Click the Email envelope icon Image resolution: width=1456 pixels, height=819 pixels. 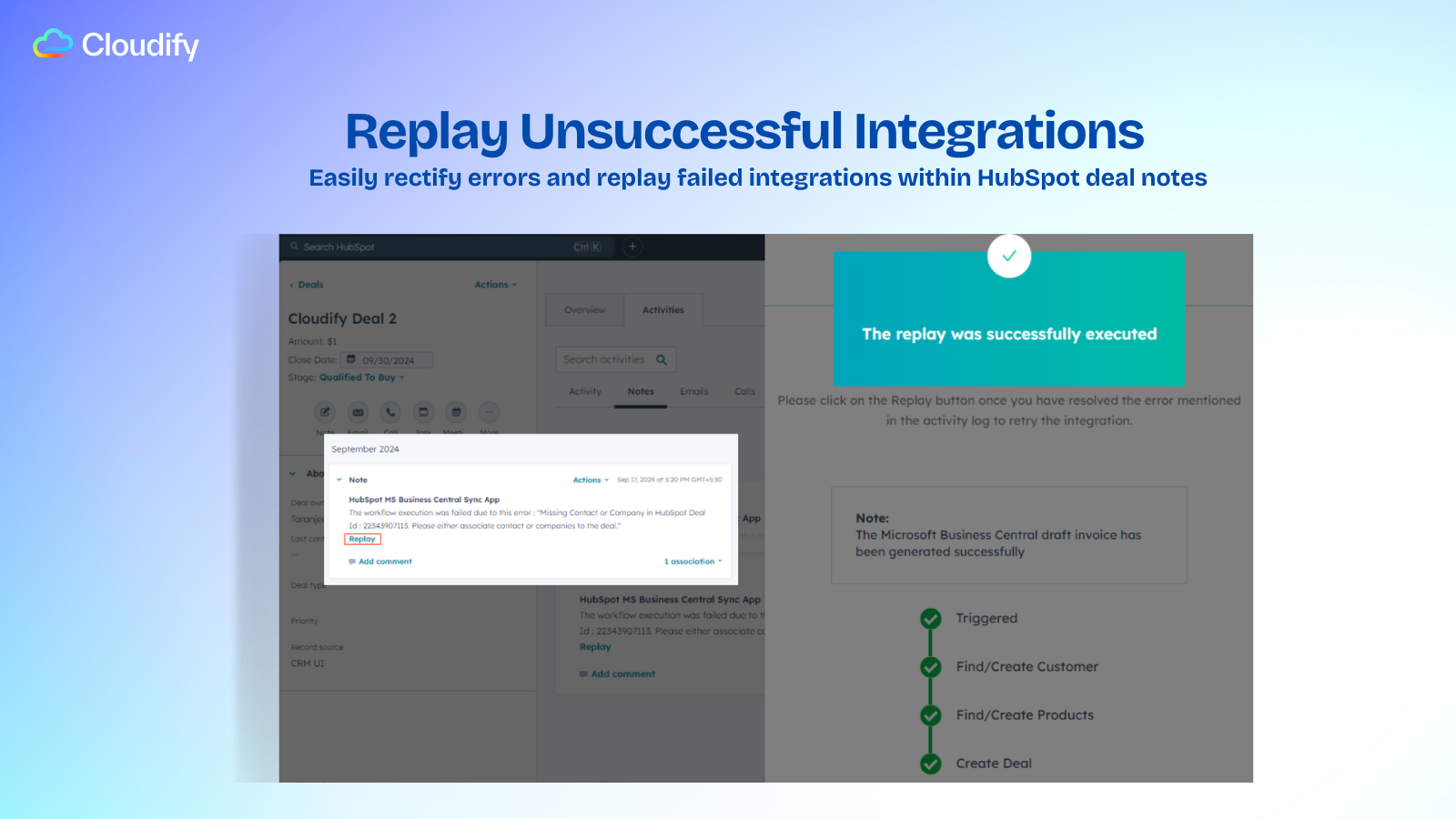pos(358,412)
